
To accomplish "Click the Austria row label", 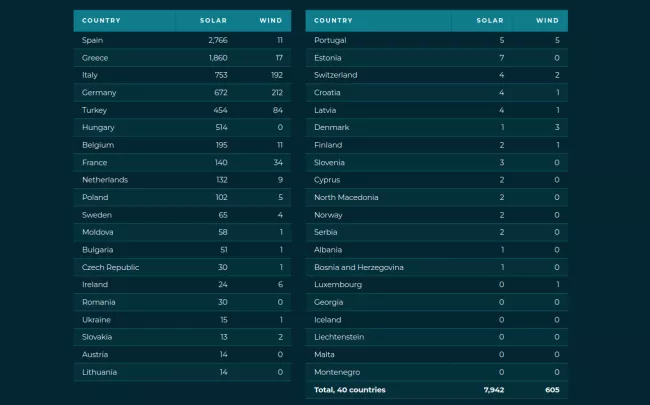I will tap(95, 354).
